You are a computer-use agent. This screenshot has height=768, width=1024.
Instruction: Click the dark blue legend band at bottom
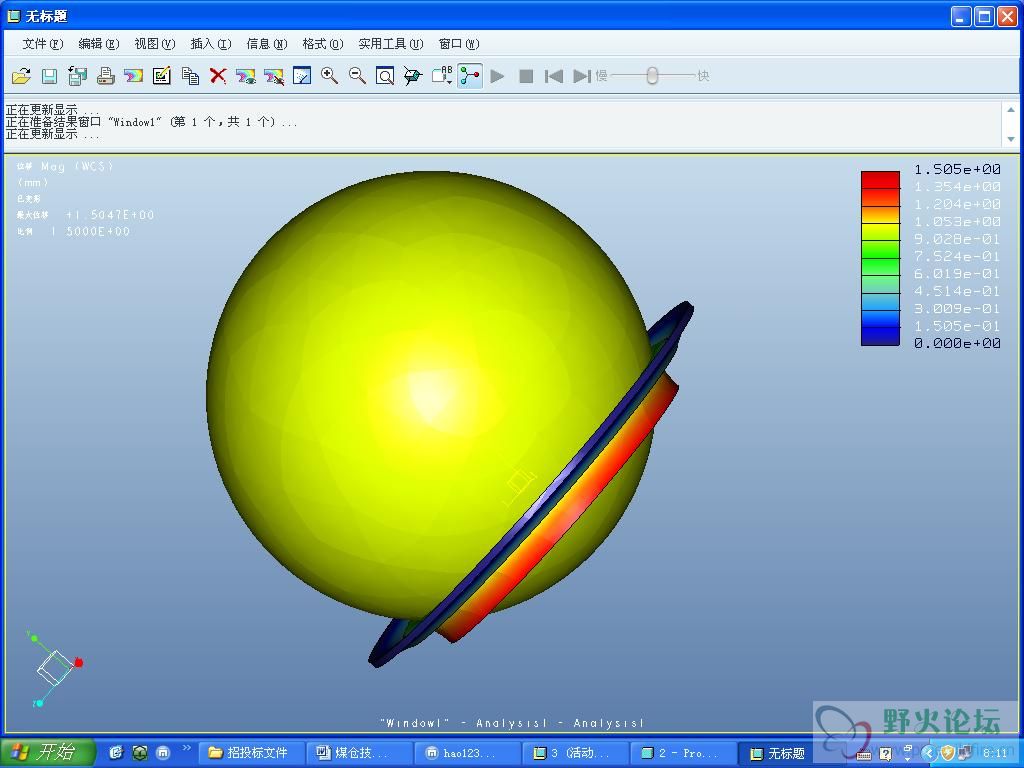tap(880, 336)
